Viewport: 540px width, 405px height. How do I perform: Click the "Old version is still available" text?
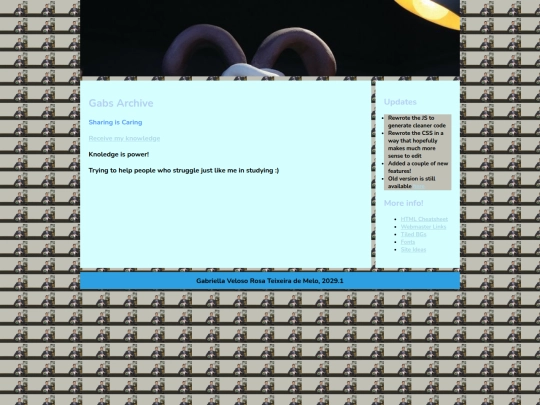click(x=412, y=183)
